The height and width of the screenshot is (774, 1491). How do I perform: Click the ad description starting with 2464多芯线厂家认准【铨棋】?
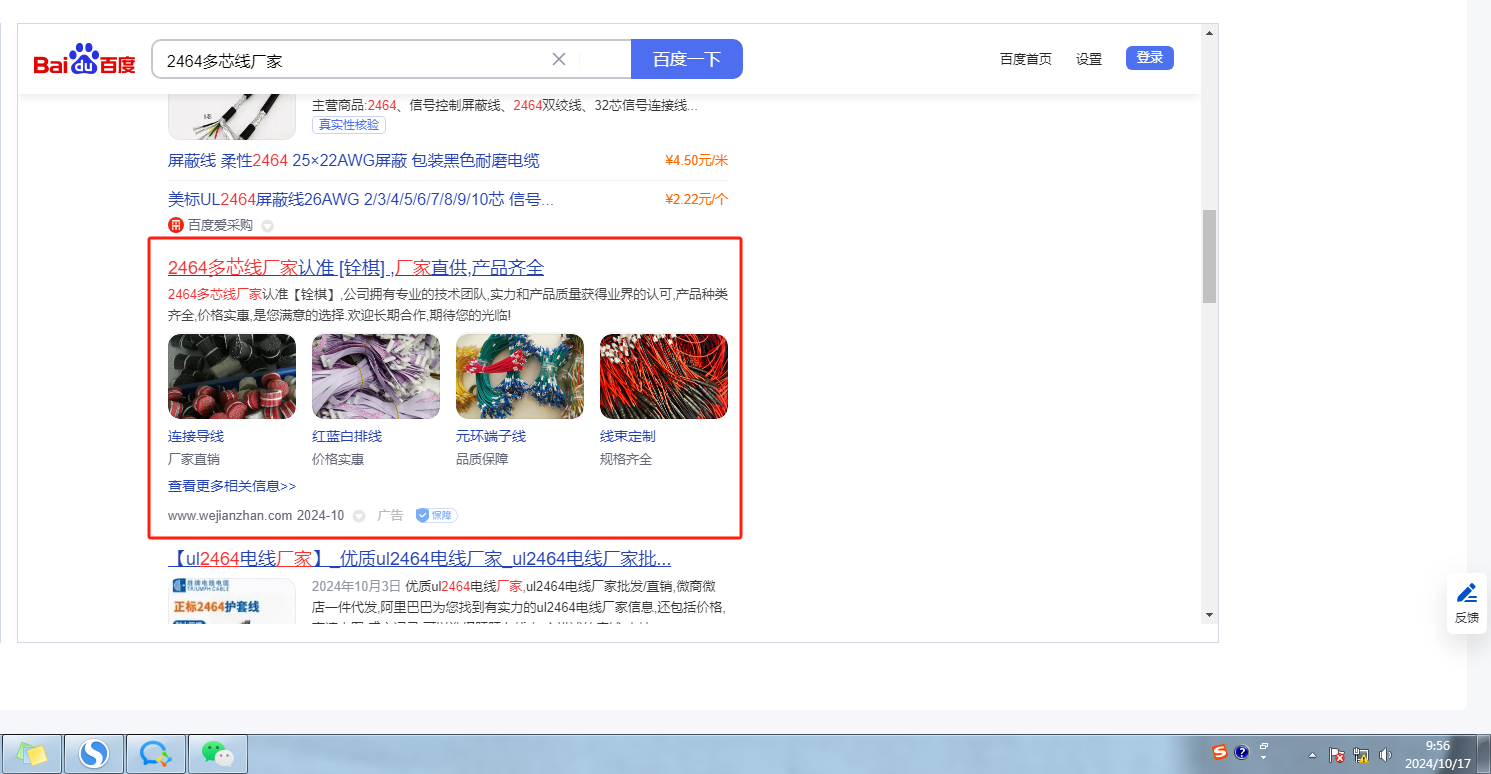tap(448, 305)
